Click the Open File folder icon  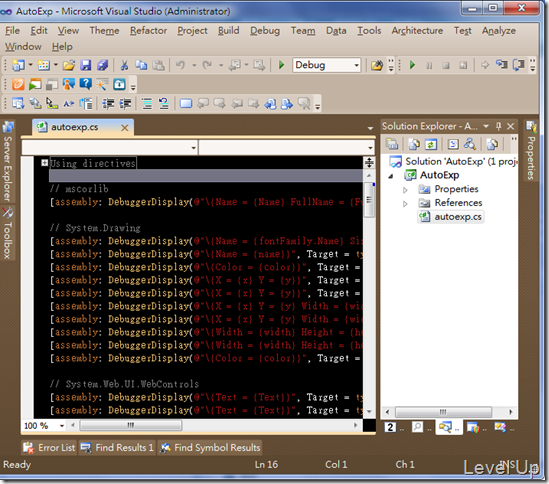click(x=69, y=65)
